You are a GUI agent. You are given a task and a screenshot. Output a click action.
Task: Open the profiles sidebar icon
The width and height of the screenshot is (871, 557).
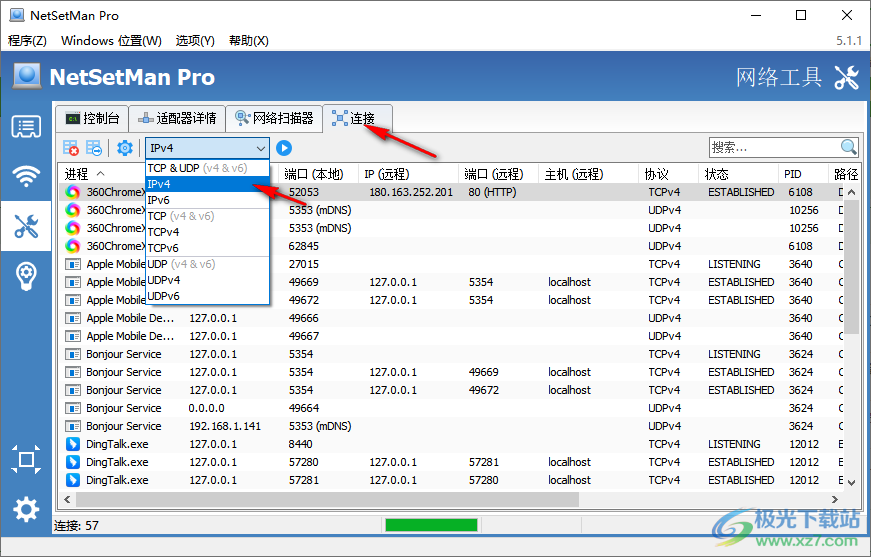26,127
